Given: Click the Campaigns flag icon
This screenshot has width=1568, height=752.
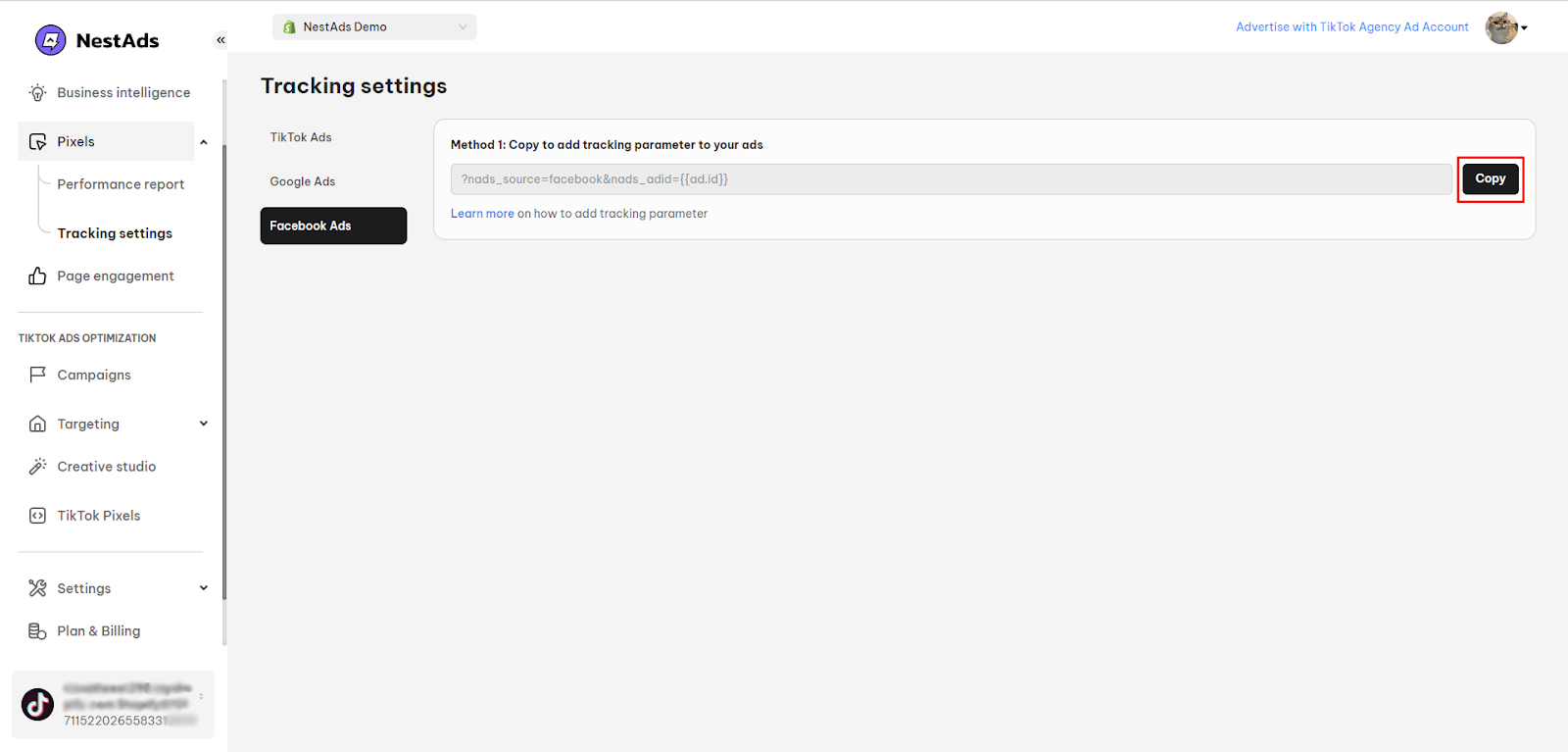Looking at the screenshot, I should tap(37, 375).
